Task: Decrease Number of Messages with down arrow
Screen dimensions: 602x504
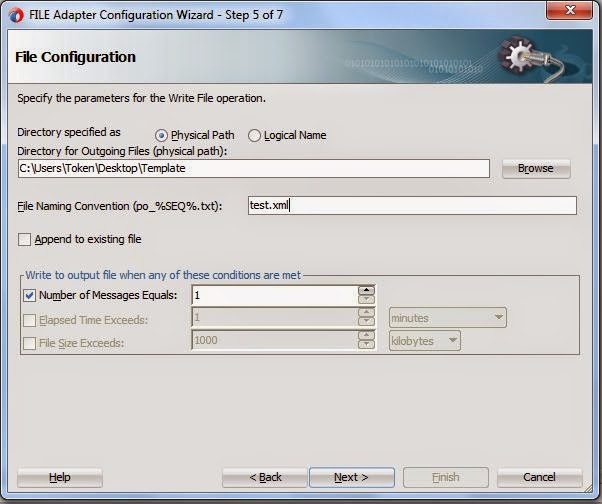Action: (x=366, y=299)
